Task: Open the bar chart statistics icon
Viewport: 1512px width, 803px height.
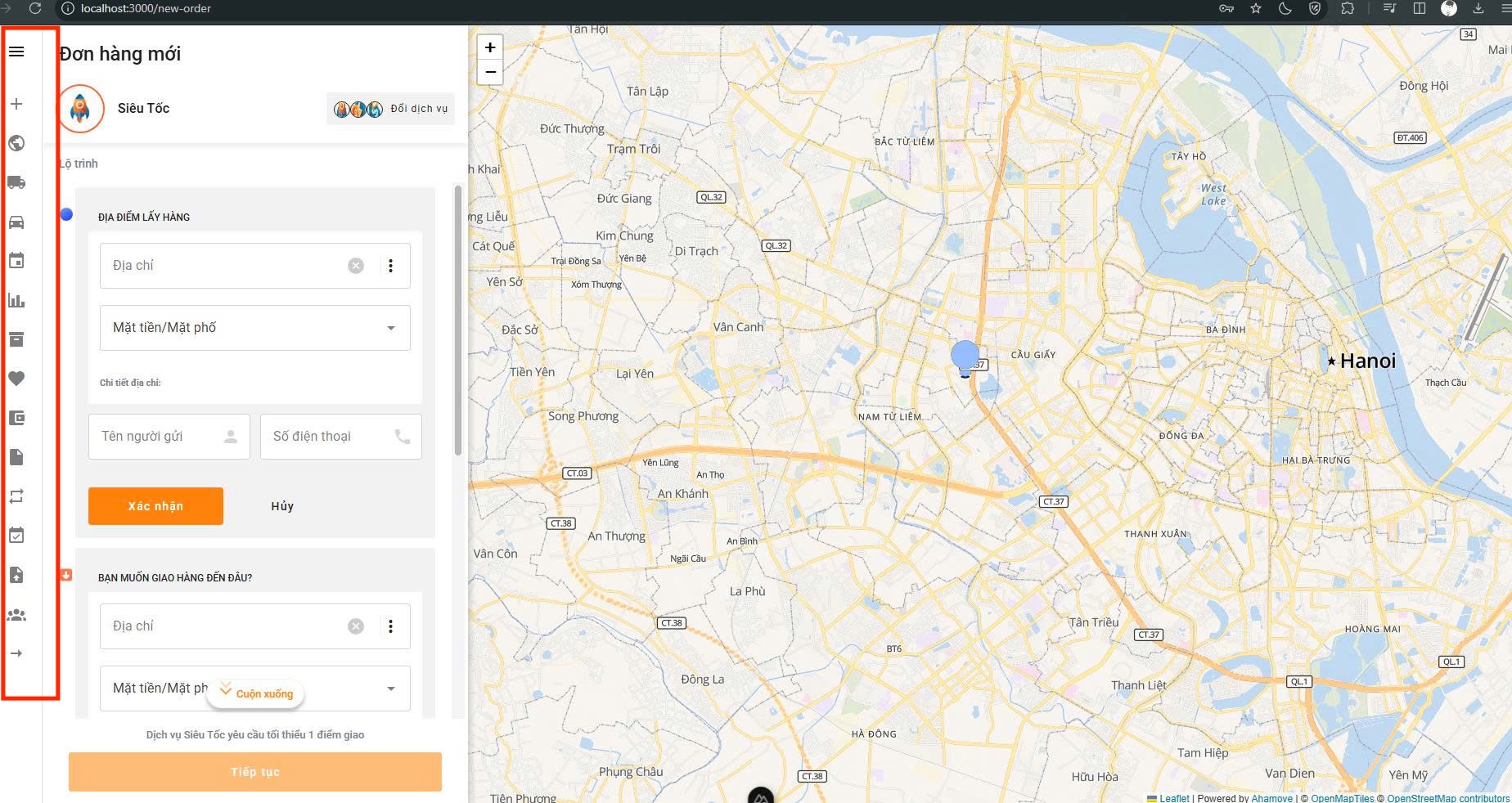Action: [x=16, y=300]
